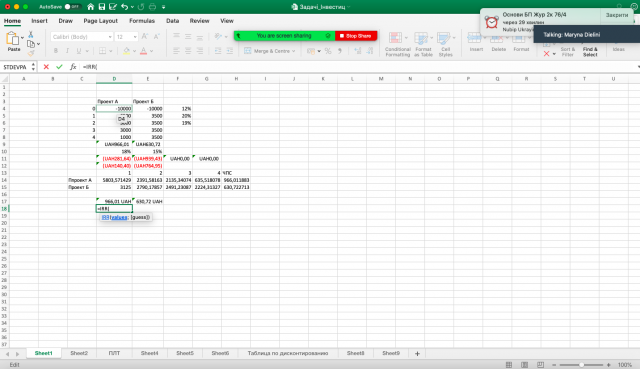Increase the cell indent
The width and height of the screenshot is (640, 369).
pos(230,51)
